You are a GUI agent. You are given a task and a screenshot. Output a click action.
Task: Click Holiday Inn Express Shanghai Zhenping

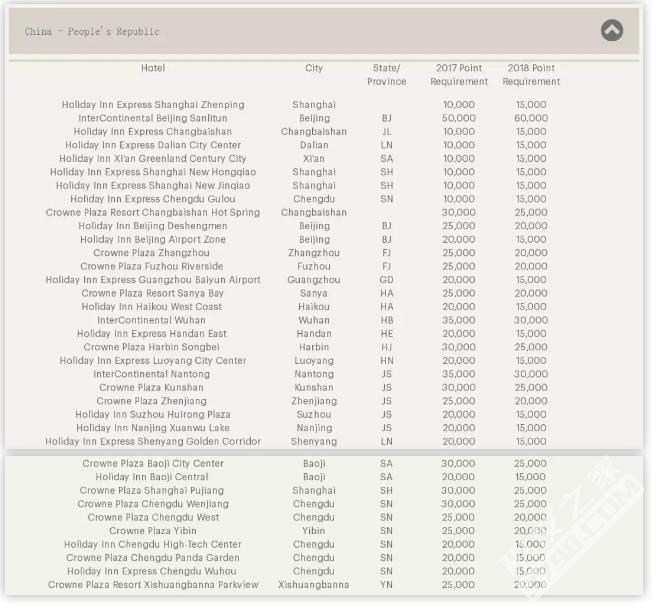coord(153,105)
